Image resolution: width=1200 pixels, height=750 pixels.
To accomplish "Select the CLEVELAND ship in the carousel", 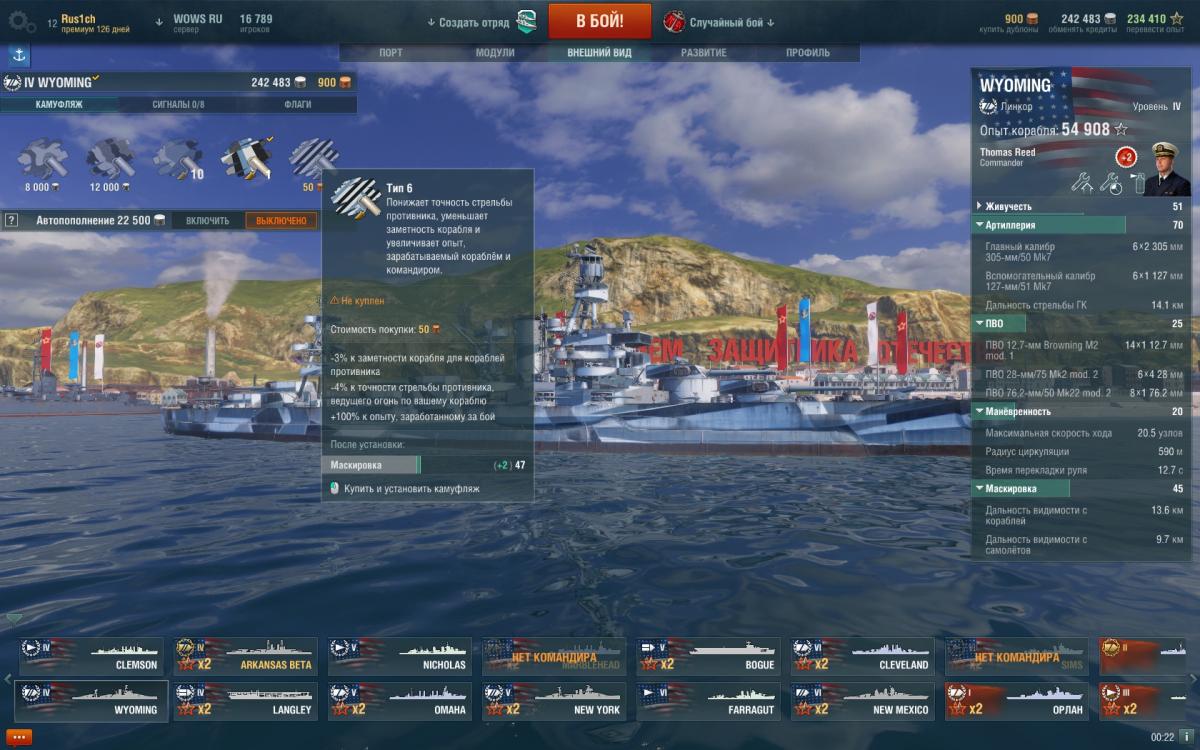I will [x=863, y=656].
